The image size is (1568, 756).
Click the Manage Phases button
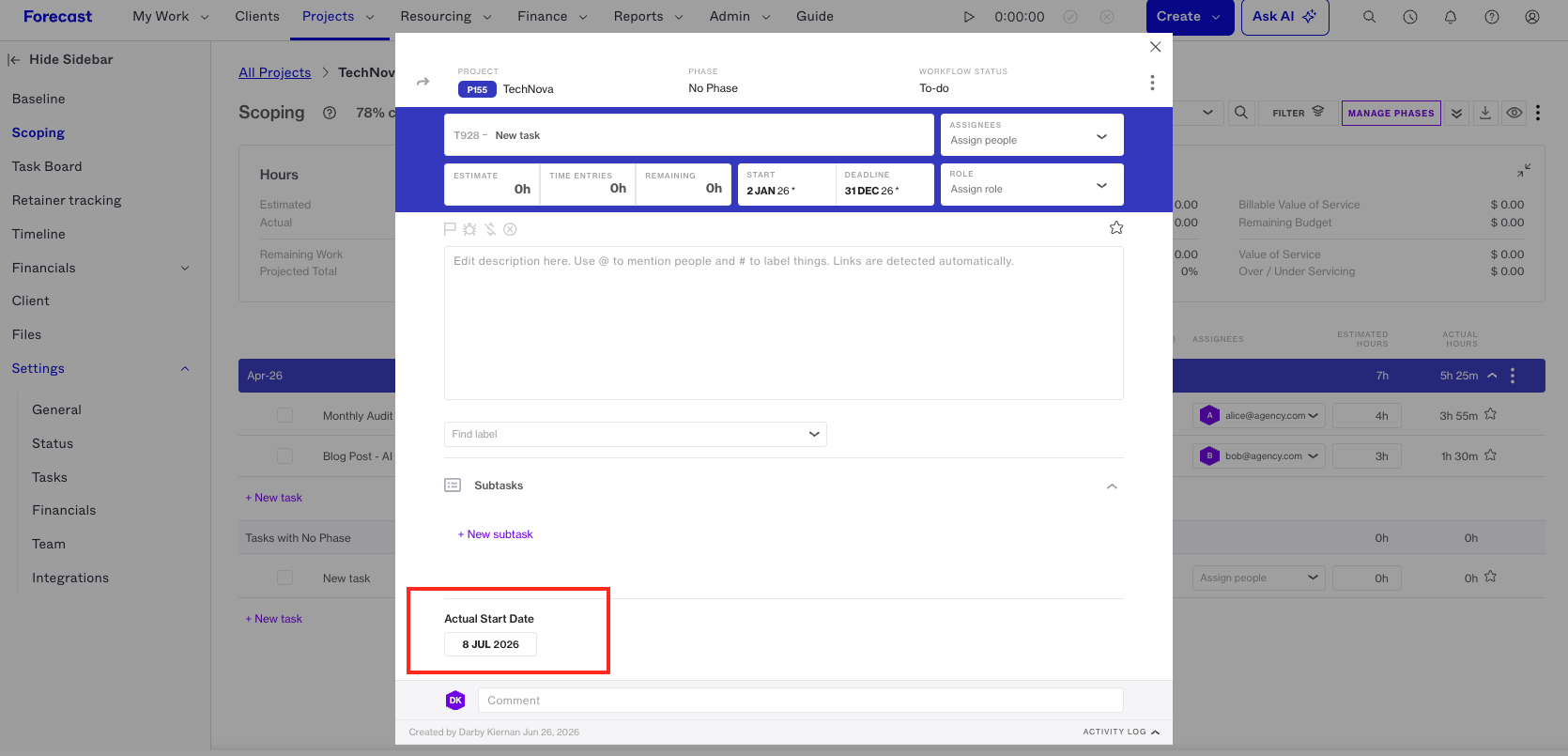[1391, 113]
